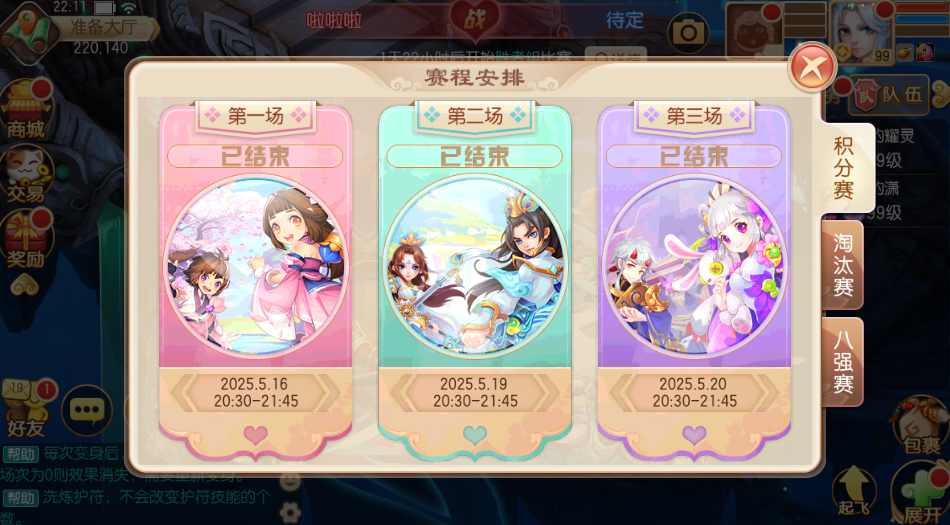The width and height of the screenshot is (950, 525).
Task: Switch to the 淘汰赛 tab
Action: (843, 265)
